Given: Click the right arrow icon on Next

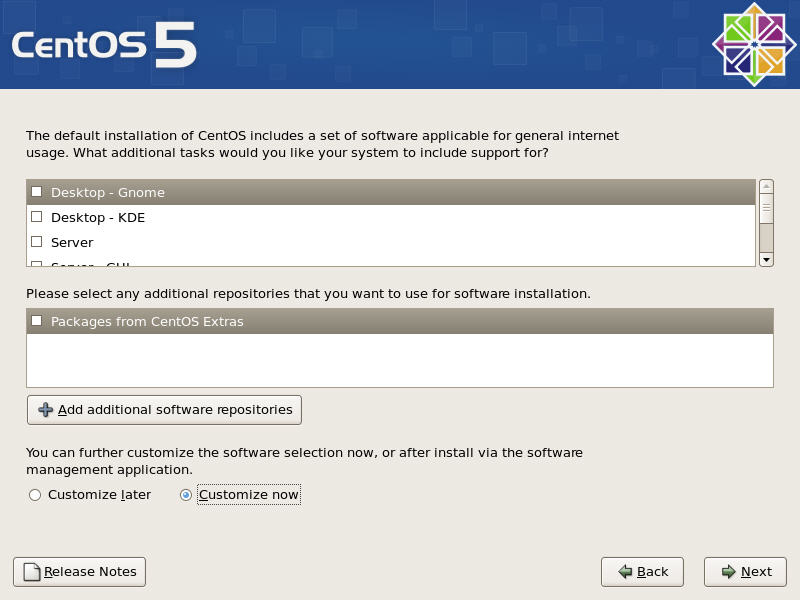Looking at the screenshot, I should coord(729,571).
